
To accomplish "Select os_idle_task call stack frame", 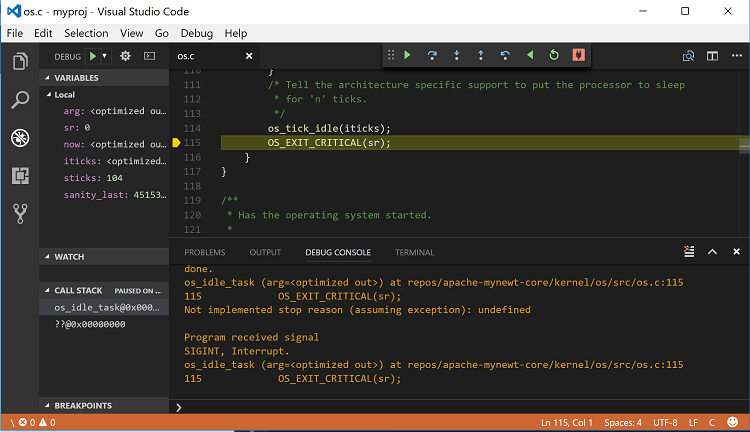I will 104,308.
